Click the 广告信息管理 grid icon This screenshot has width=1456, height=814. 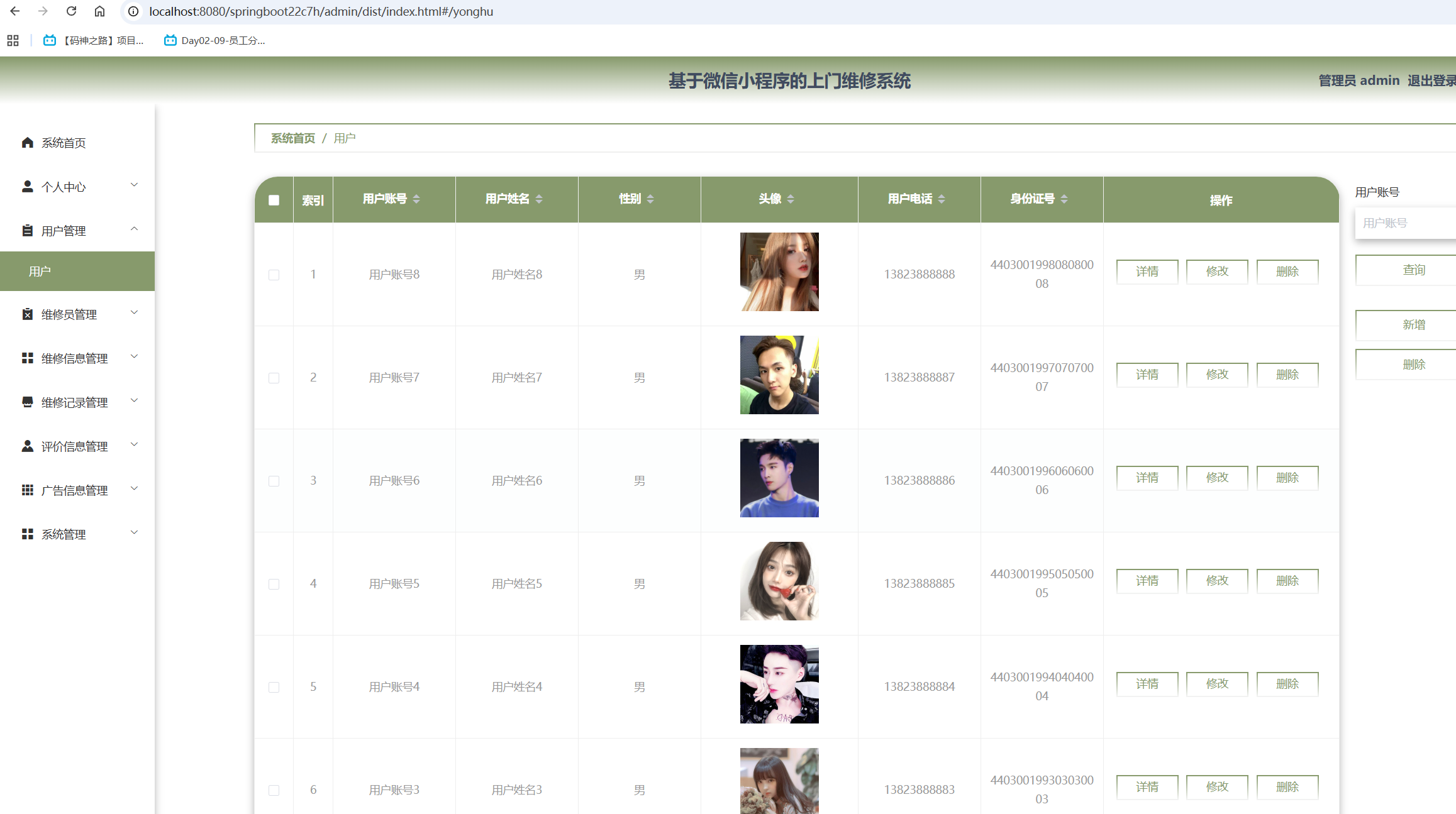(x=27, y=490)
